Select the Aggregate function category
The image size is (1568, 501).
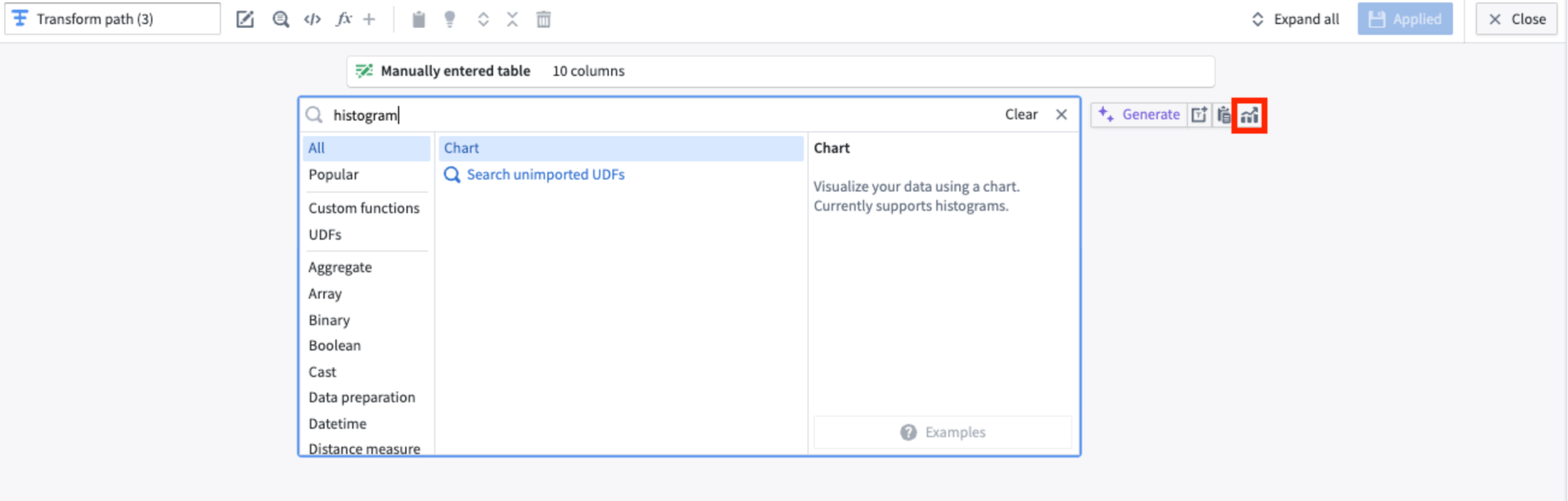coord(341,267)
